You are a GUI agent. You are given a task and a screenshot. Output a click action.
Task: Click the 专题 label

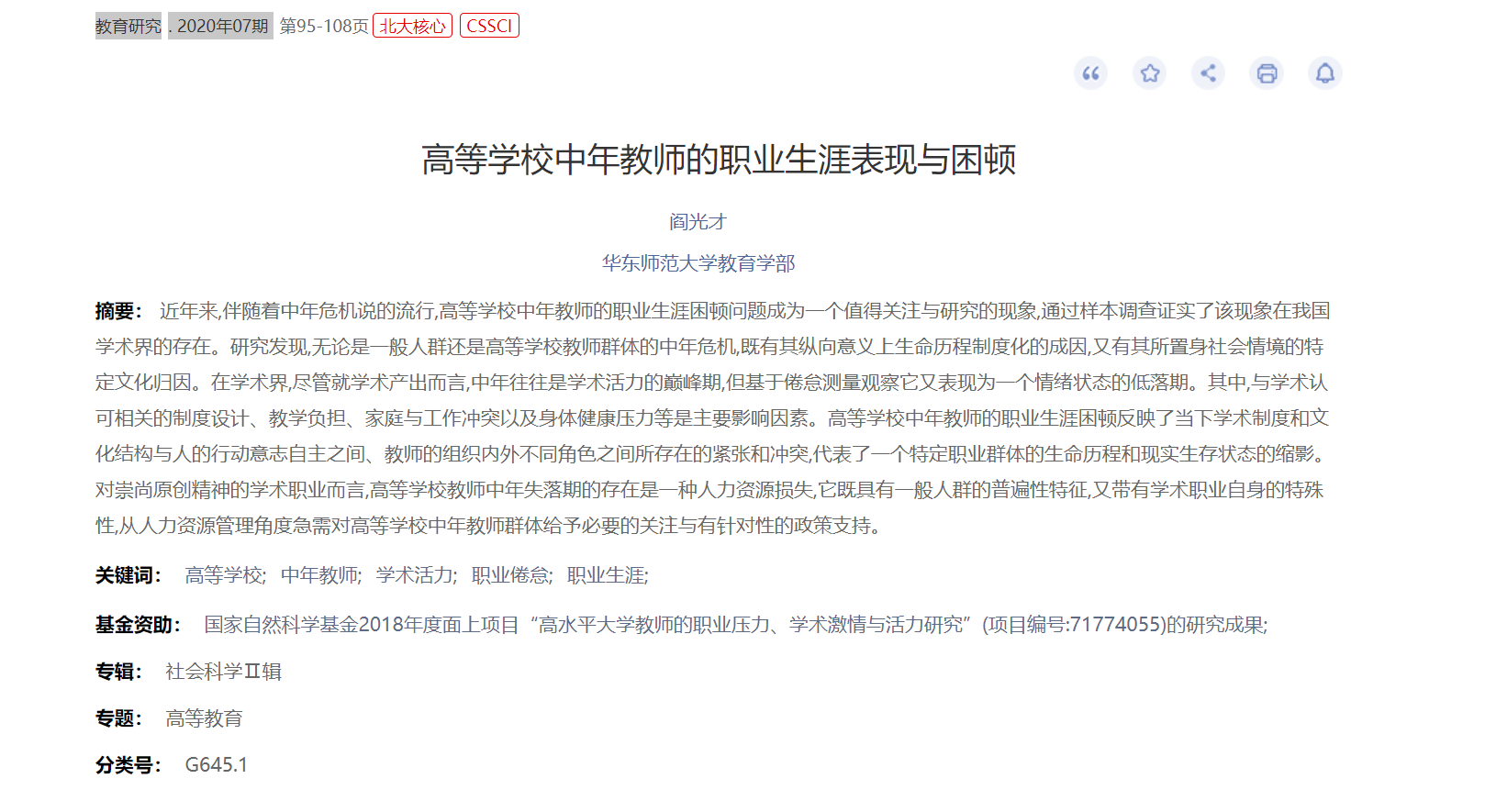pos(118,718)
